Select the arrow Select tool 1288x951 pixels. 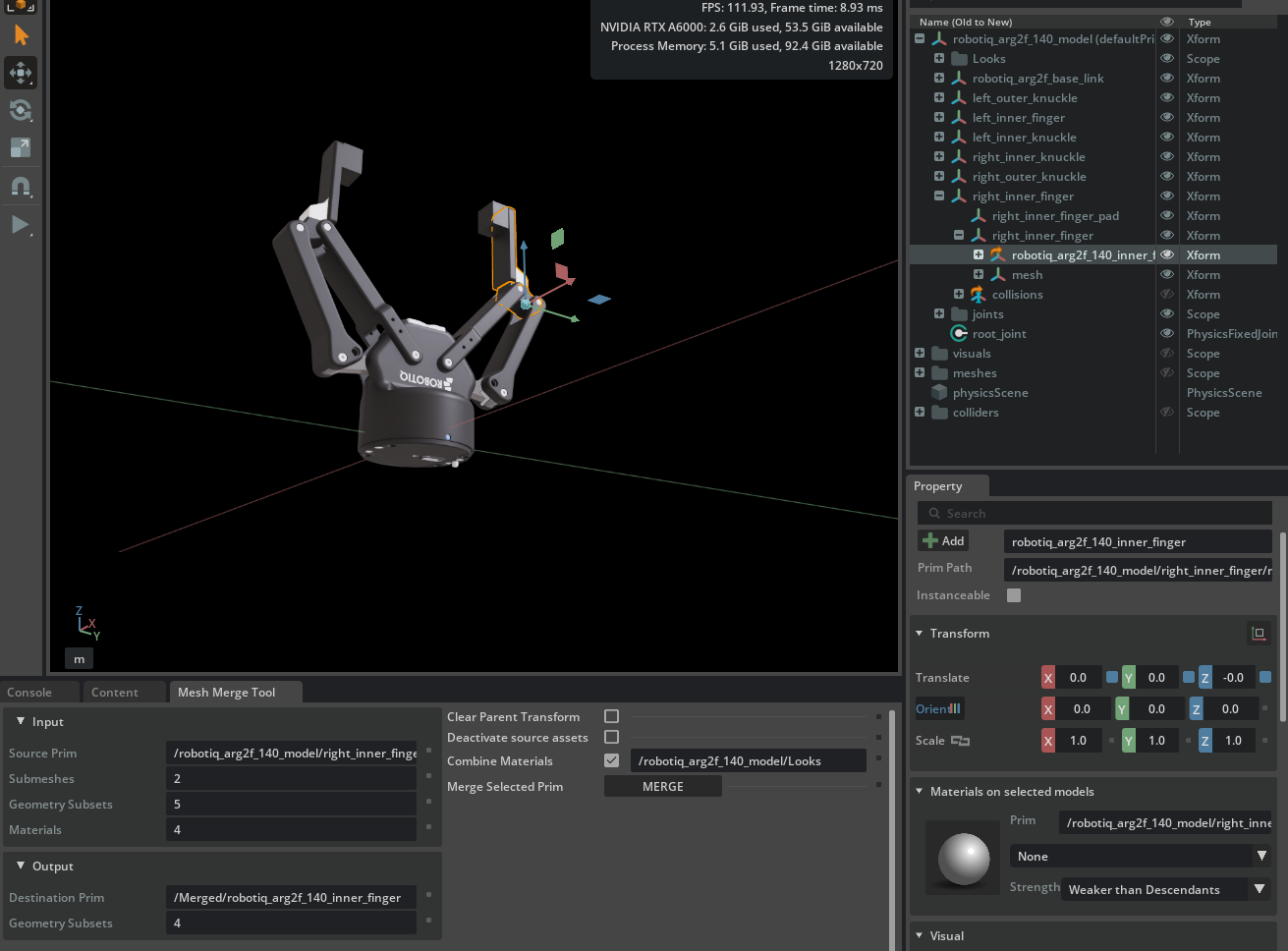point(21,35)
